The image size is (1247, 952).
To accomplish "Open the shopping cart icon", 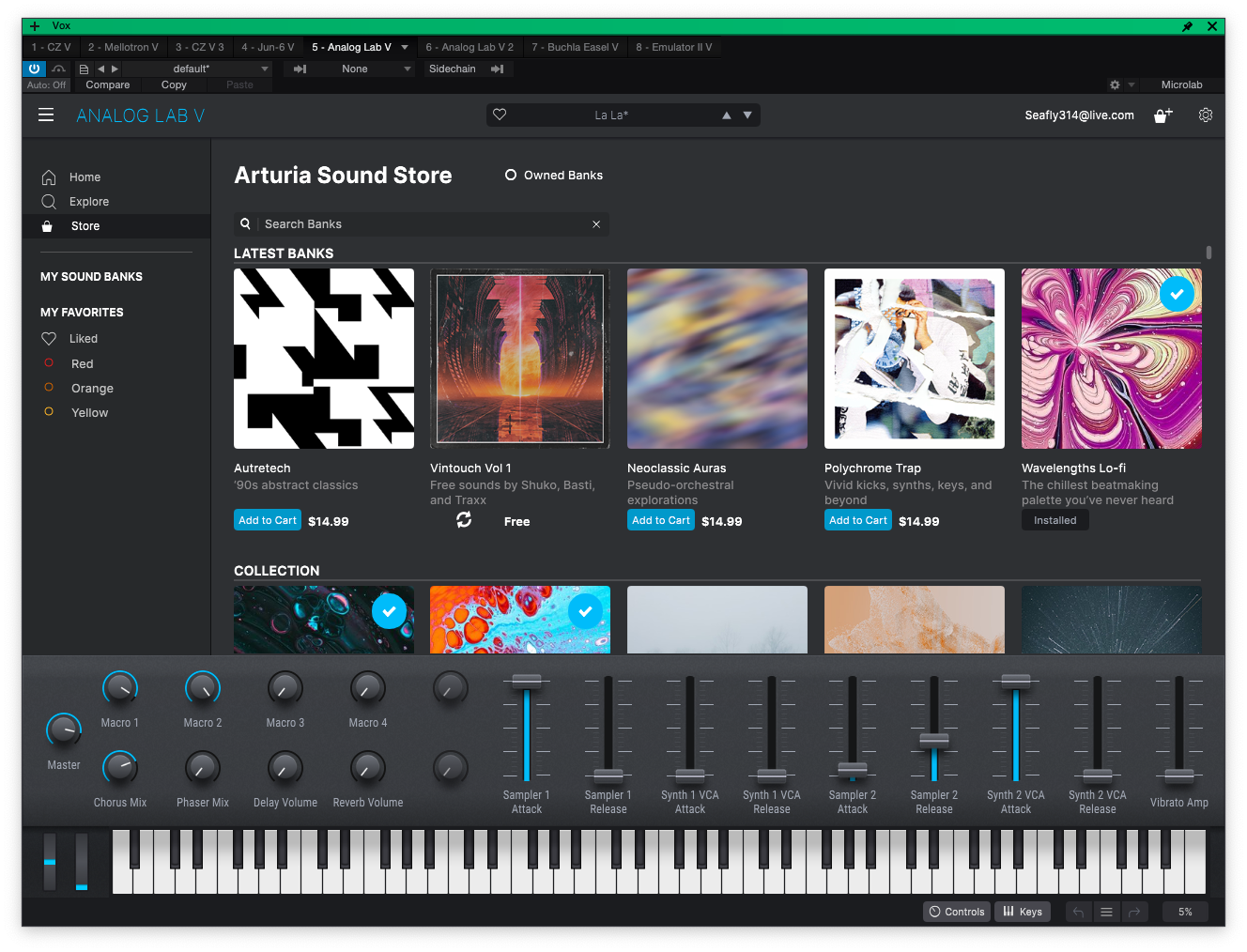I will pyautogui.click(x=1163, y=115).
